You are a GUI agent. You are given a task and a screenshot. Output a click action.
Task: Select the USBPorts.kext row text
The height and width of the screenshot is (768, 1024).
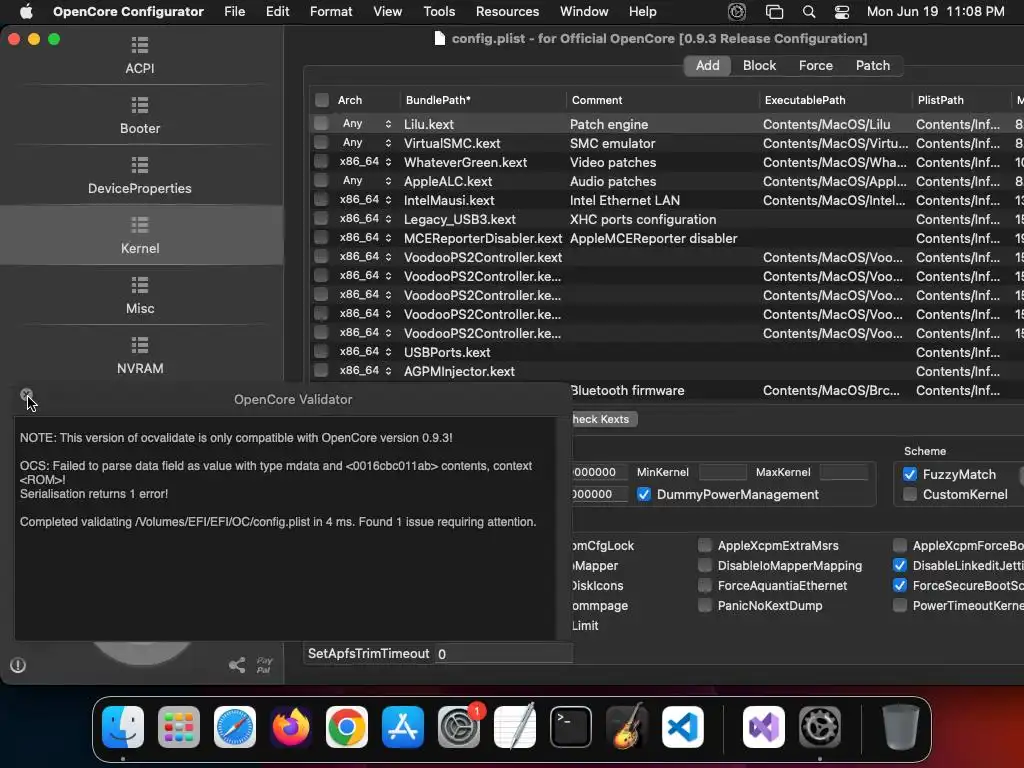447,352
